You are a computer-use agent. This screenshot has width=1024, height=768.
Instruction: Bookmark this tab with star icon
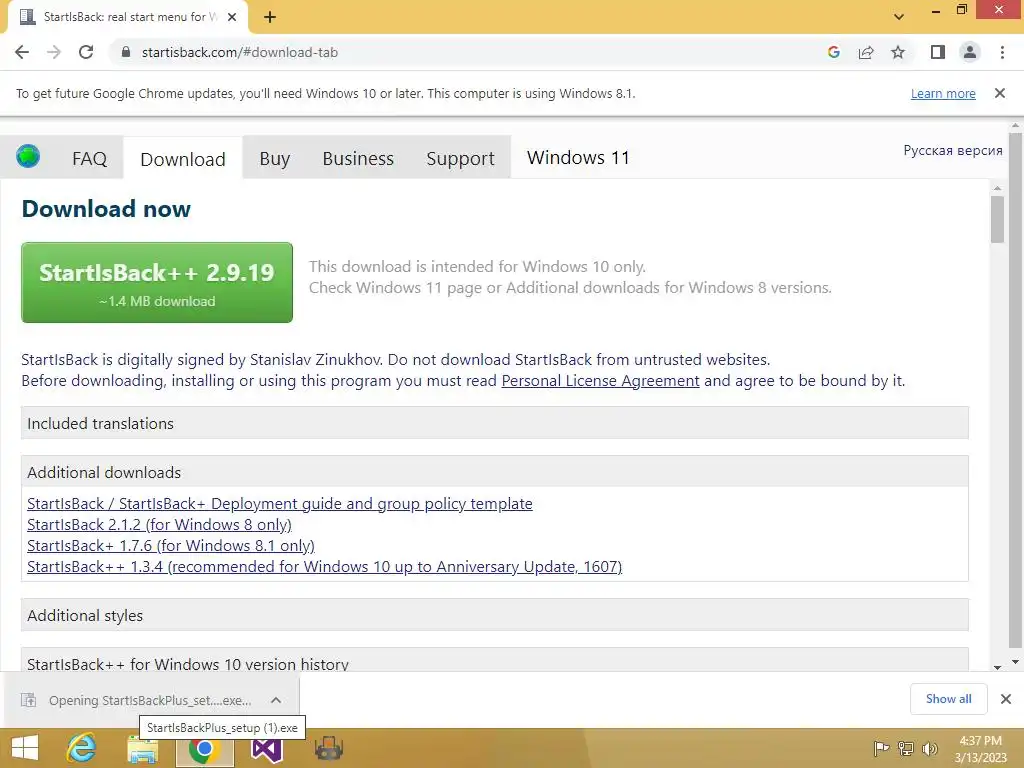pos(898,52)
